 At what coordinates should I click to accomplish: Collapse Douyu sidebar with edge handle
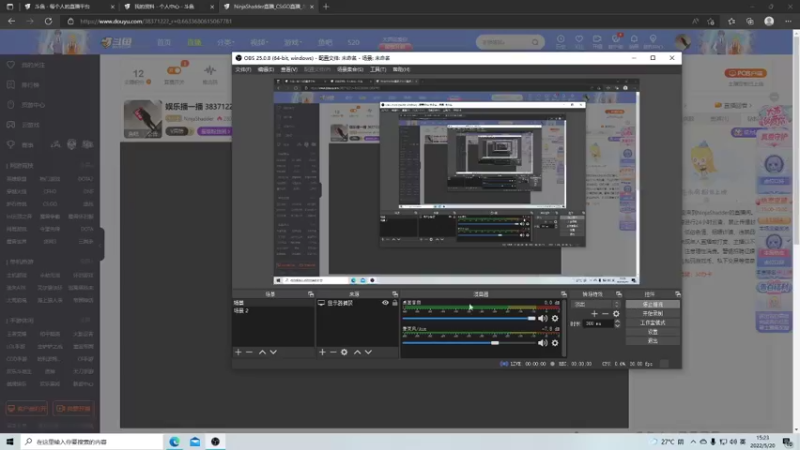(102, 244)
